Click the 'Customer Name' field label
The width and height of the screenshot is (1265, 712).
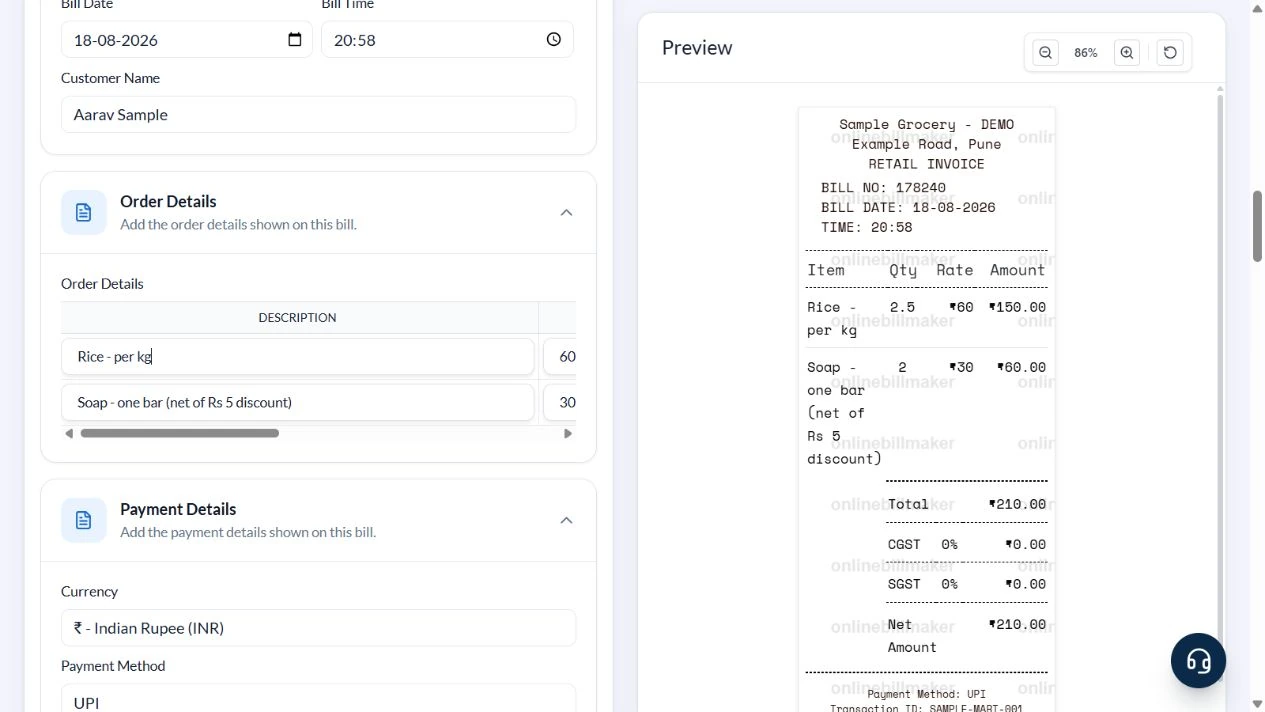tap(110, 78)
